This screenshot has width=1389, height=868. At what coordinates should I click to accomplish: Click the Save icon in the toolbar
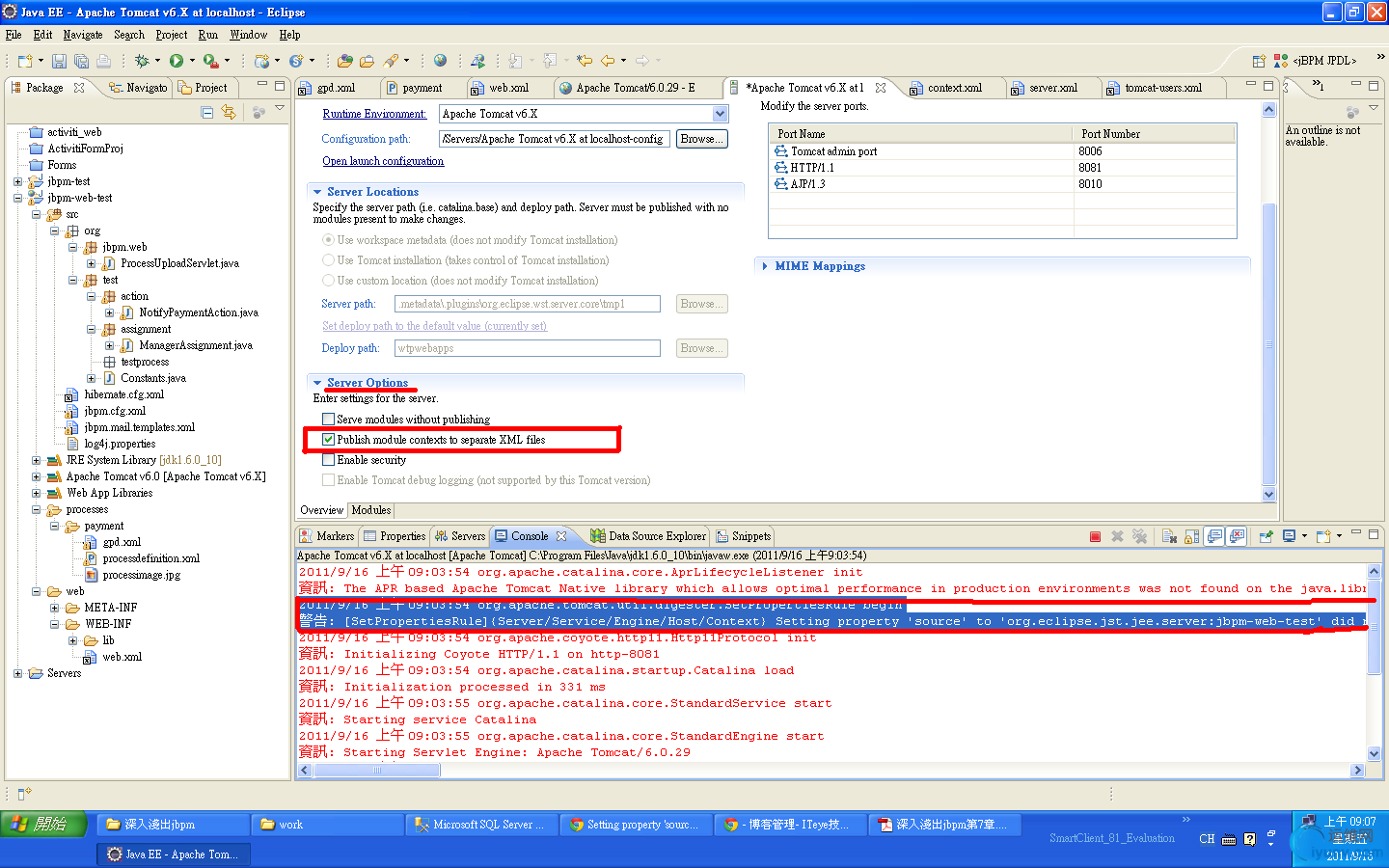pyautogui.click(x=59, y=61)
